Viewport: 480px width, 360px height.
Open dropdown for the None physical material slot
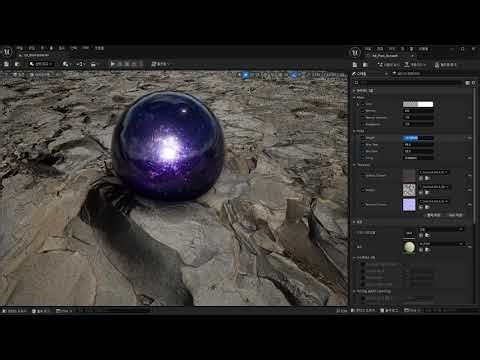441,229
